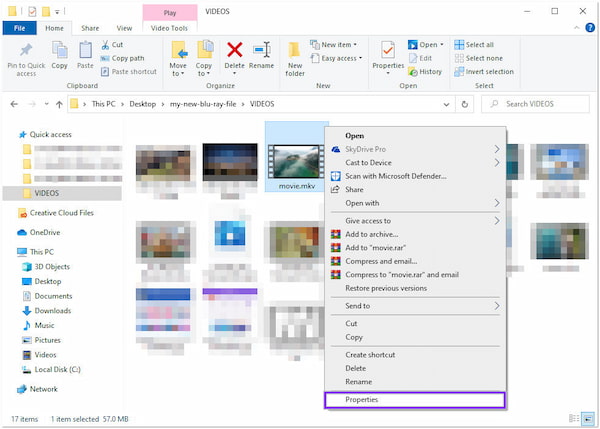Click Edit in the Open group
Viewport: 600px width, 429px height.
pos(420,58)
